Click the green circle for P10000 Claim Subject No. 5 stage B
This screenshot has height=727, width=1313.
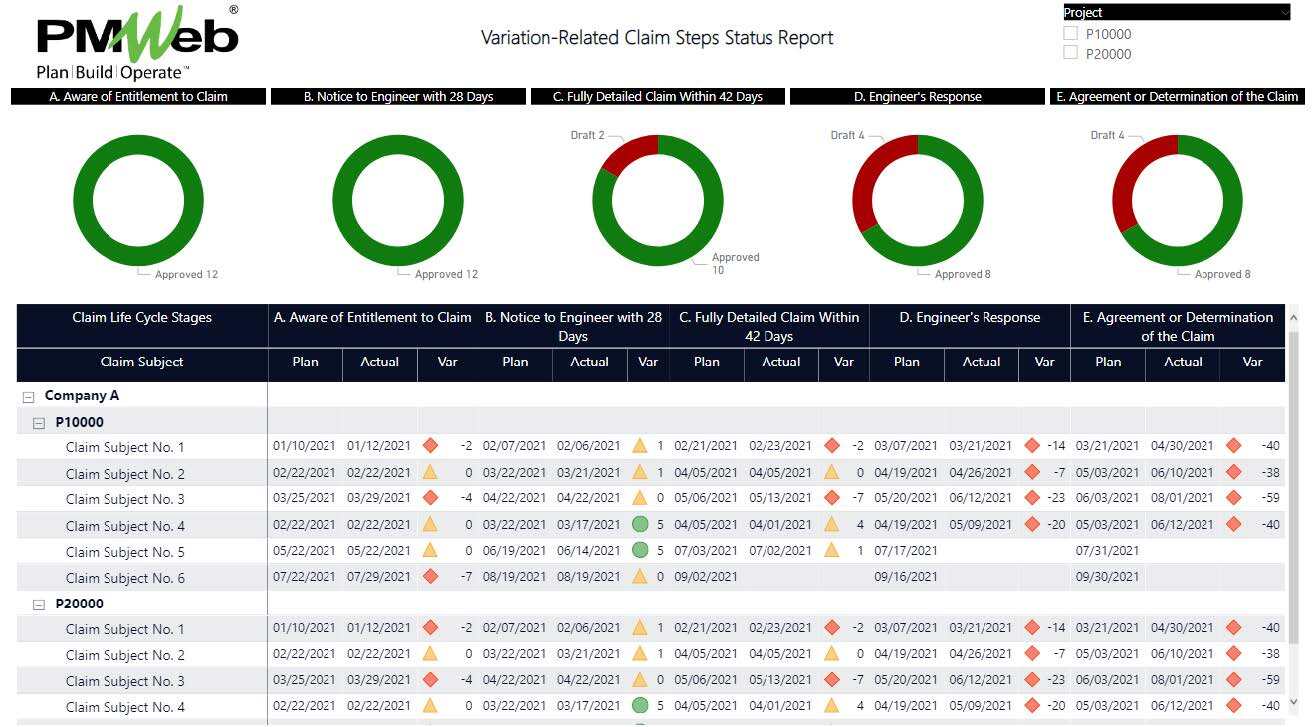click(640, 550)
